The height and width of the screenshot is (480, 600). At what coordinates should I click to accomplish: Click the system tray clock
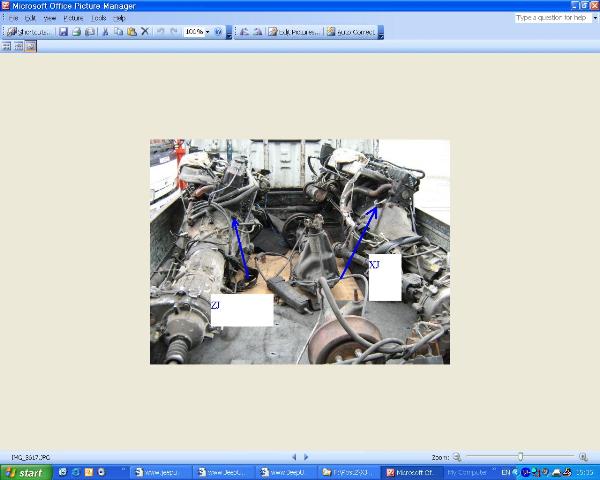point(583,473)
